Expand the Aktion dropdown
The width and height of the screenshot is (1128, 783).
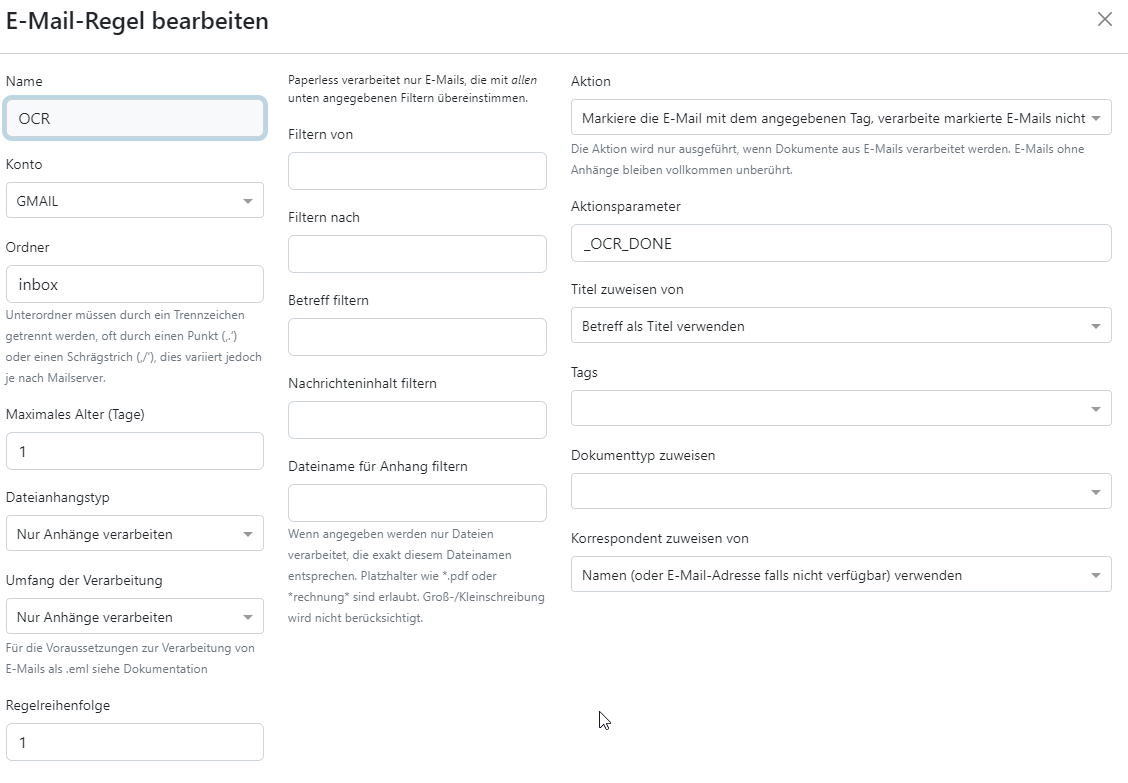[841, 117]
